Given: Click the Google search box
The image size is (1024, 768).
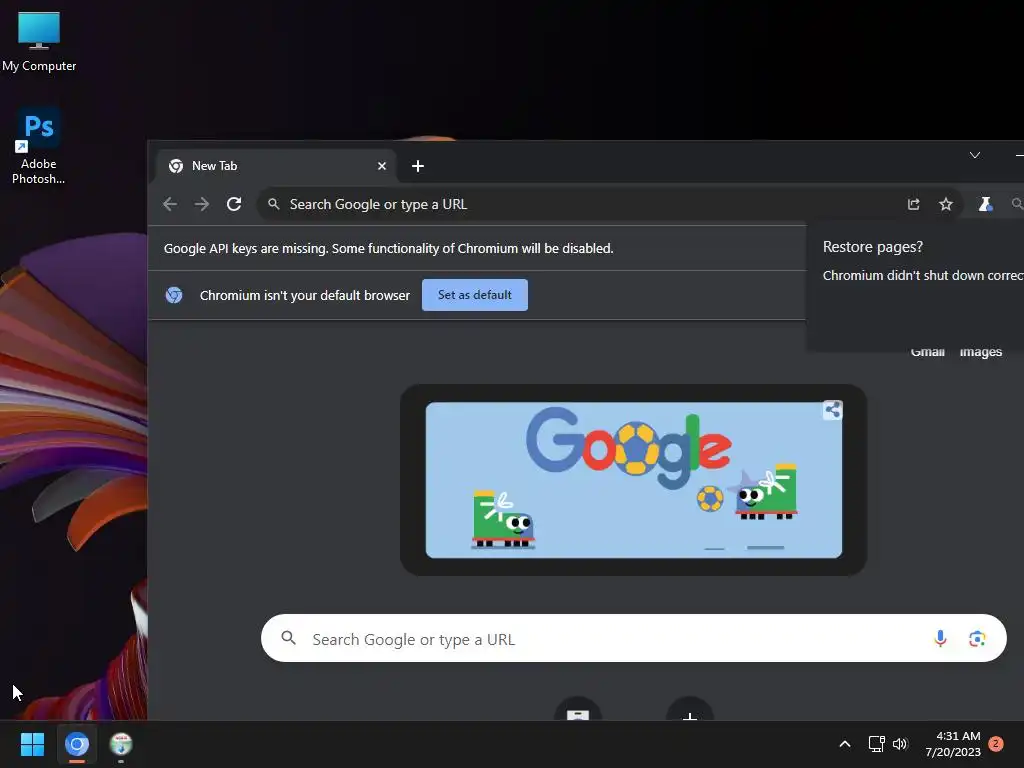Looking at the screenshot, I should click(x=633, y=639).
